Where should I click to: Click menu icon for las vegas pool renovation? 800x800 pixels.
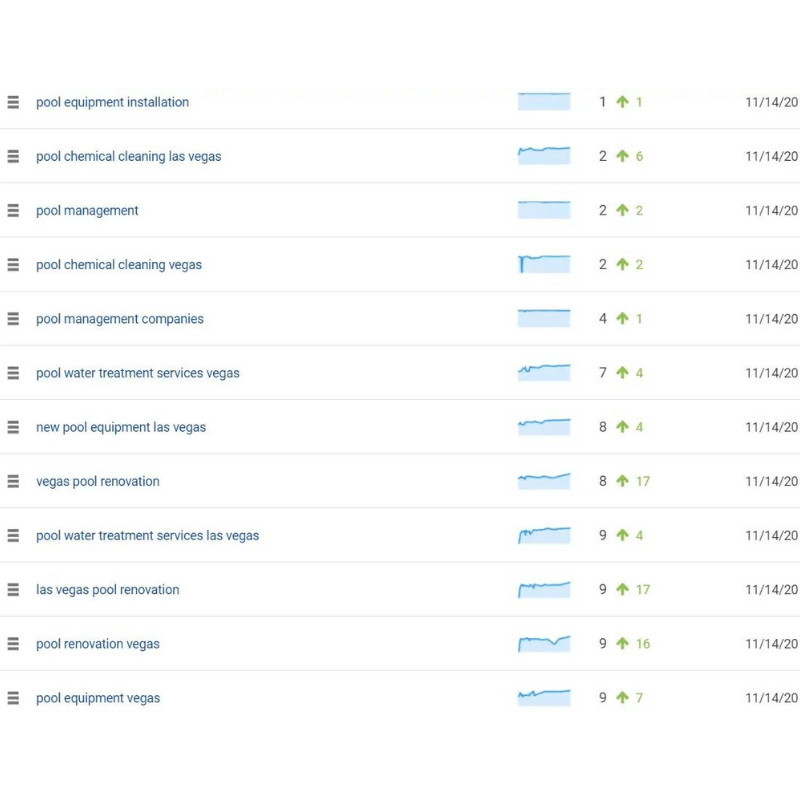pos(13,590)
